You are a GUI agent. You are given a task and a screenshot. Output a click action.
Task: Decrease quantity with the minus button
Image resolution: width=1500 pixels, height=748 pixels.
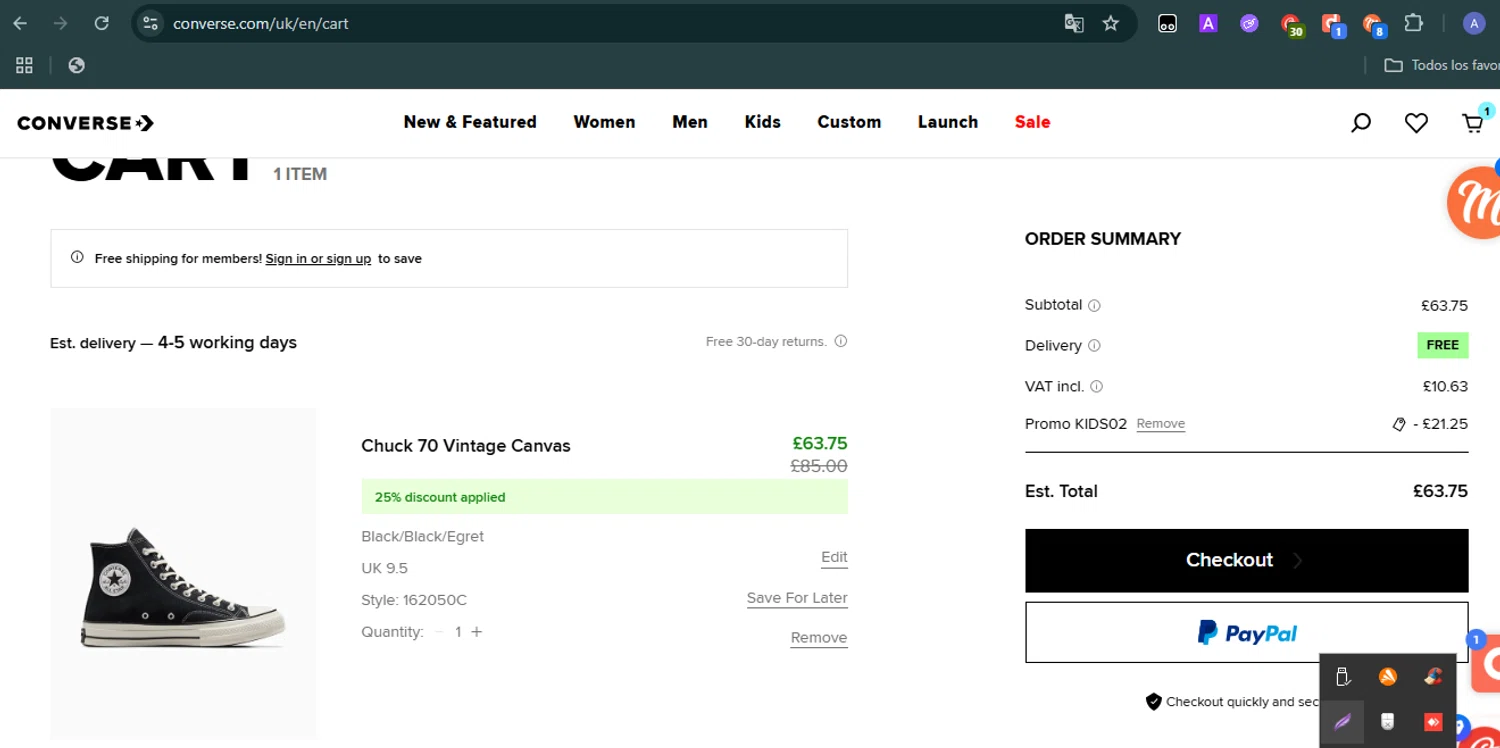(439, 632)
